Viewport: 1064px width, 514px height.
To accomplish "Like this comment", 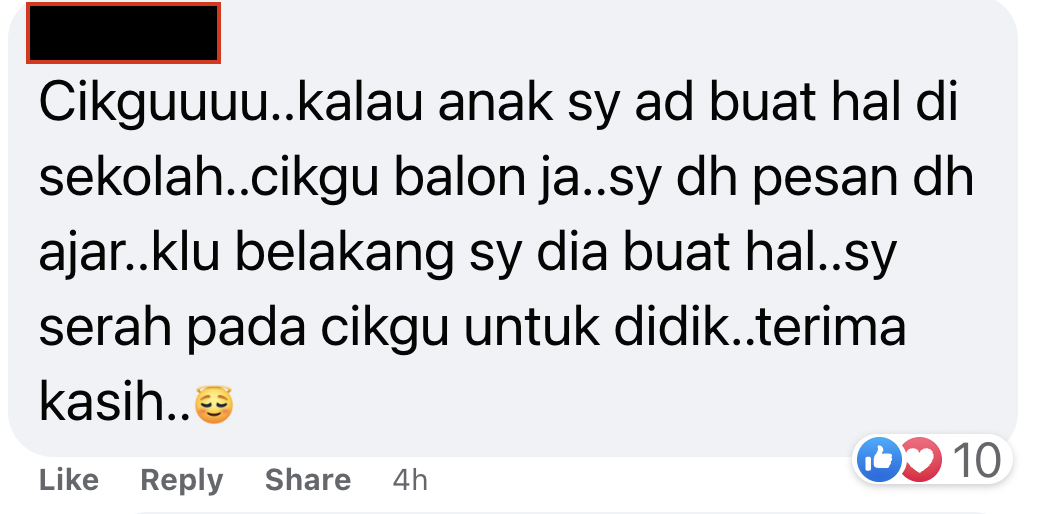I will pyautogui.click(x=69, y=480).
